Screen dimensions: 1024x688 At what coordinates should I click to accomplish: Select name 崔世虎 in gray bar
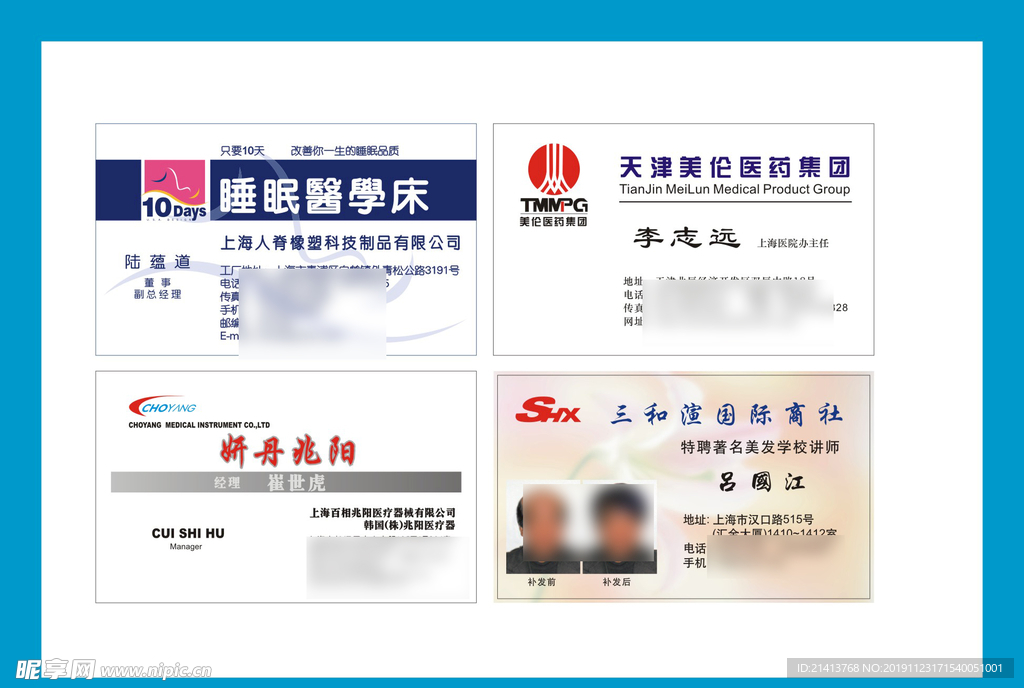click(296, 482)
